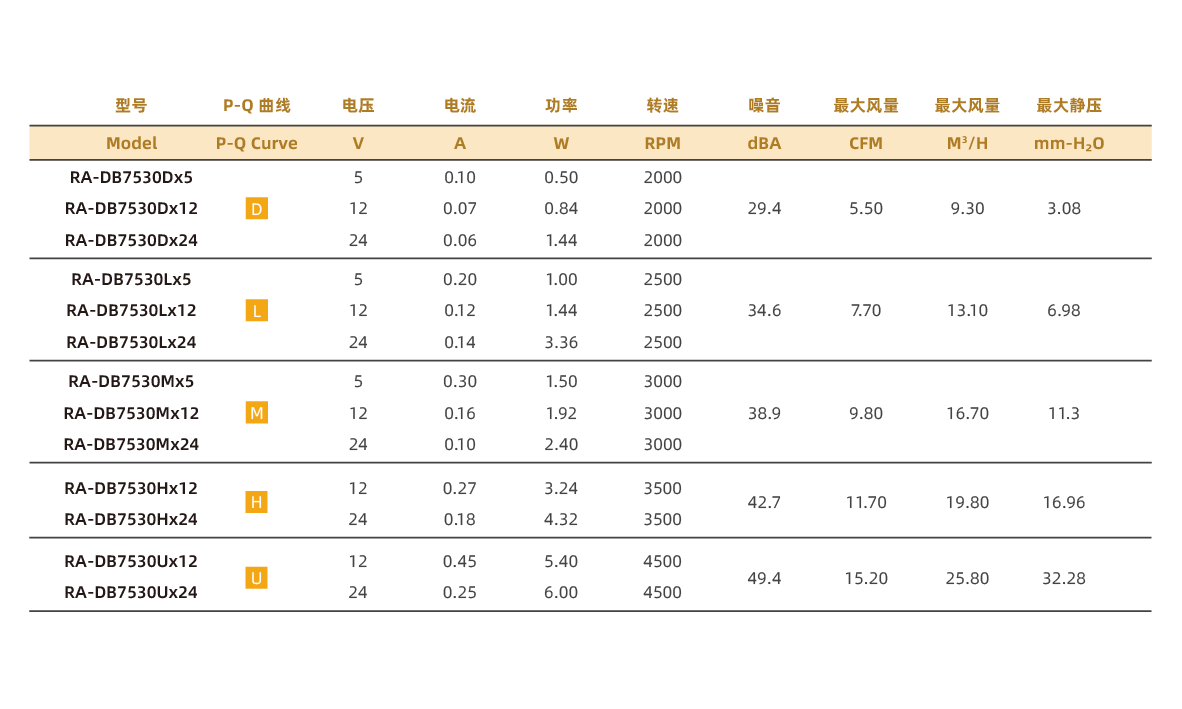This screenshot has height=709, width=1182.
Task: Click the 32.28 static pressure value
Action: (x=1064, y=578)
